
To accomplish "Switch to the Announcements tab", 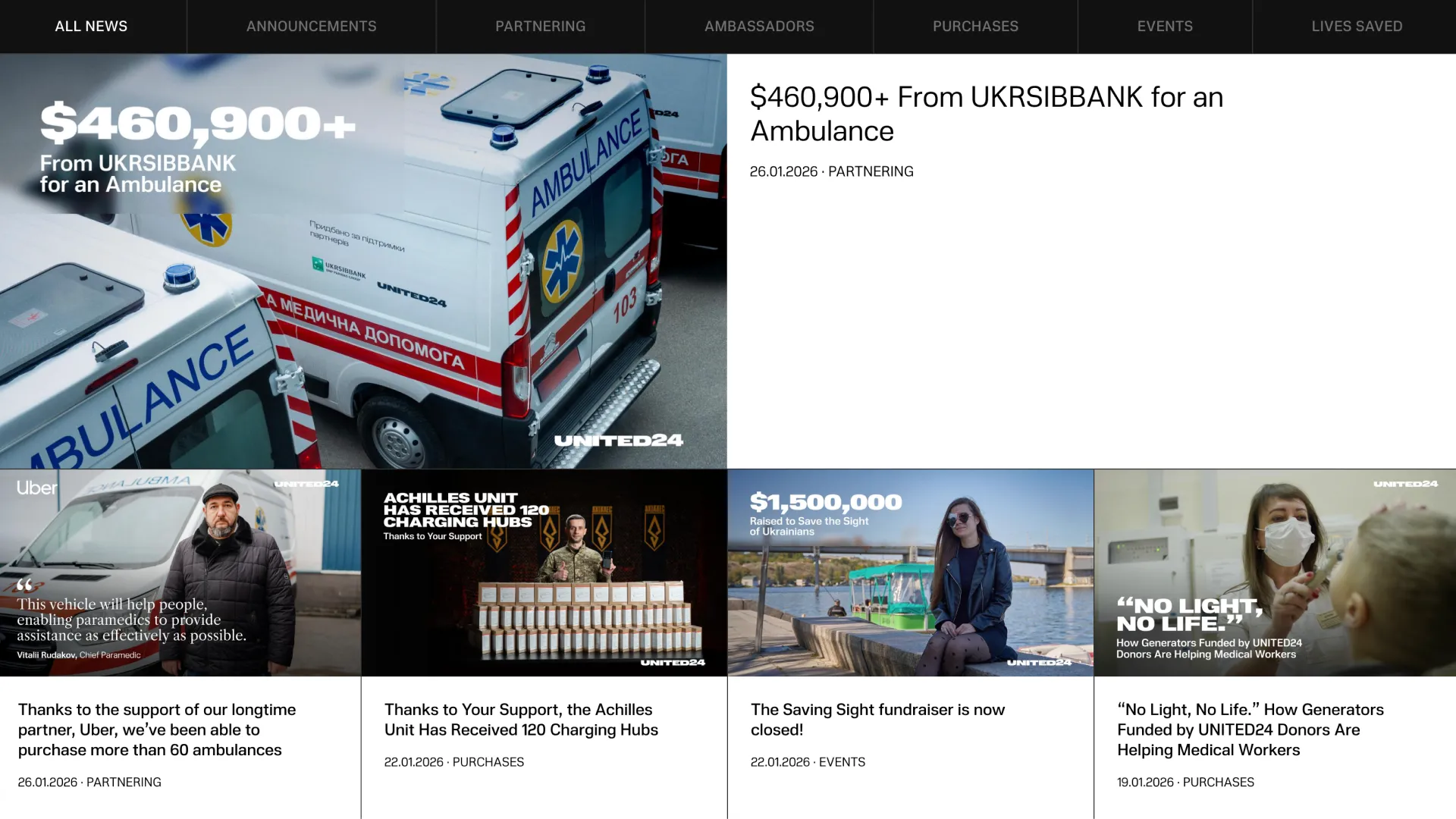I will 312,27.
